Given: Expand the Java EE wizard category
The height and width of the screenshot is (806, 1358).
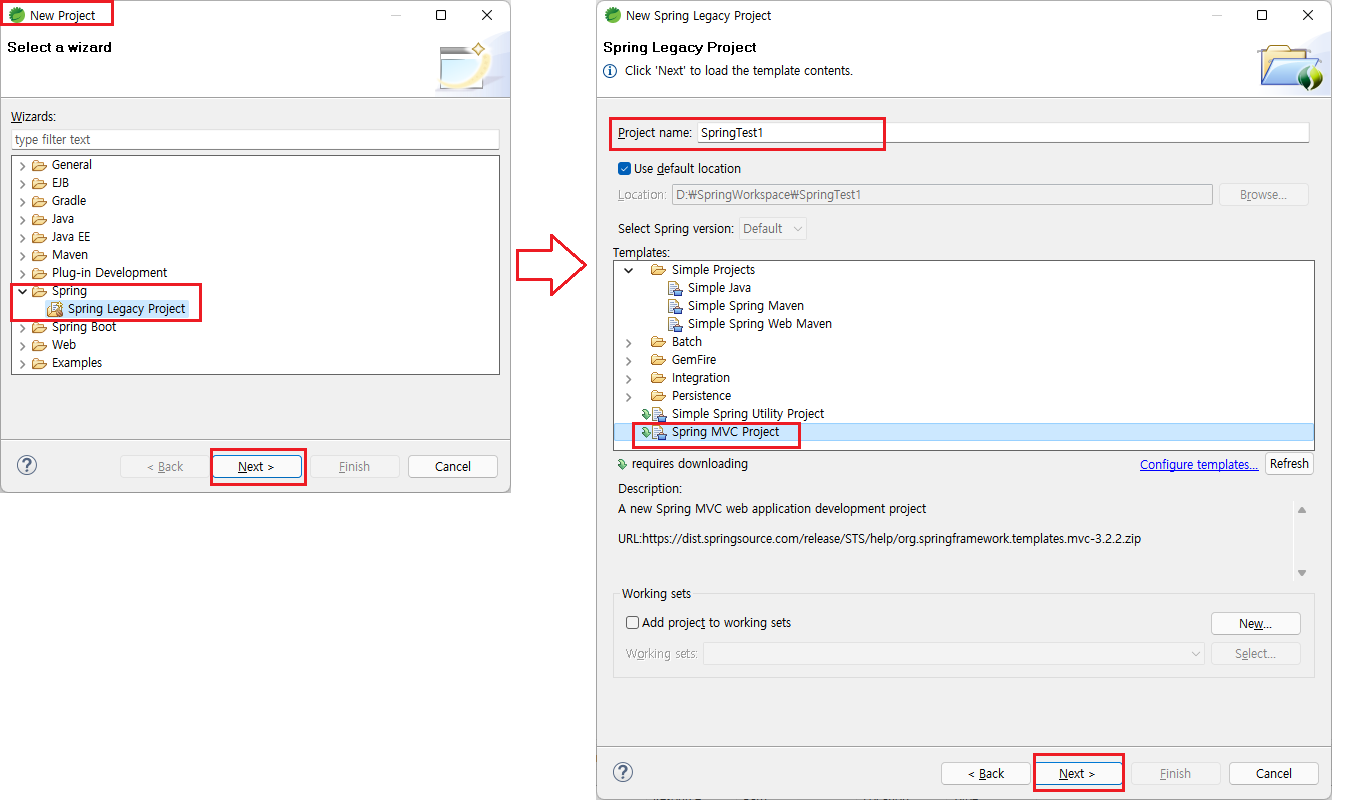Looking at the screenshot, I should click(x=22, y=237).
